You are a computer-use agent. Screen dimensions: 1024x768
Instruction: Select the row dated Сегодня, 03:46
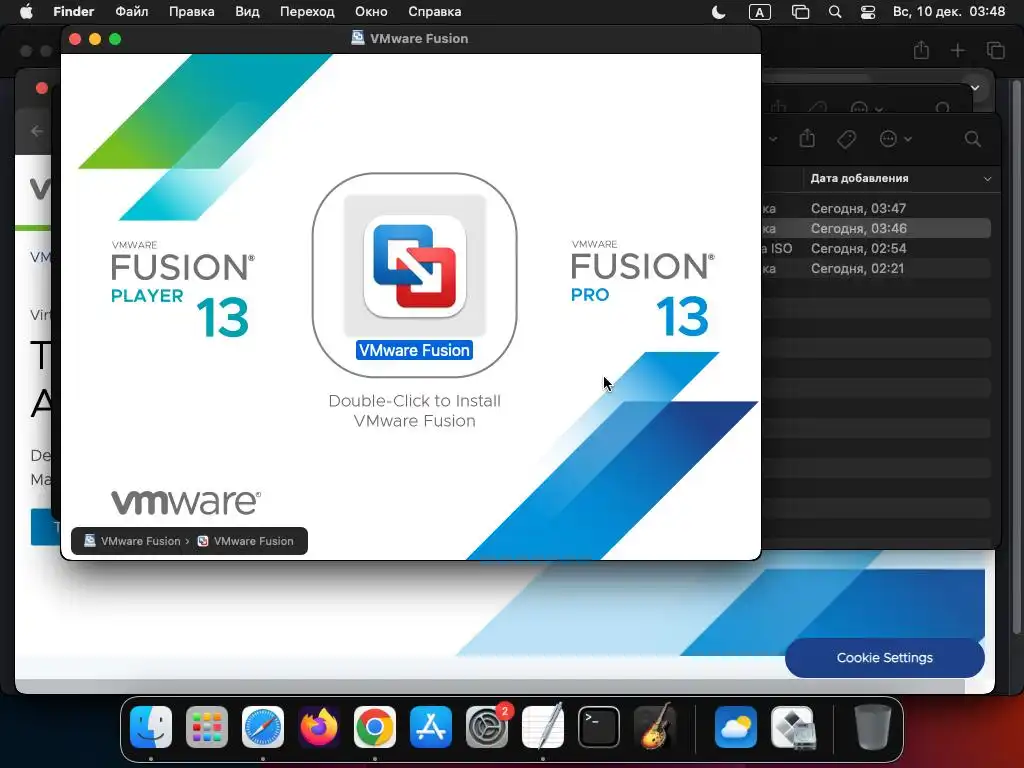pos(877,229)
